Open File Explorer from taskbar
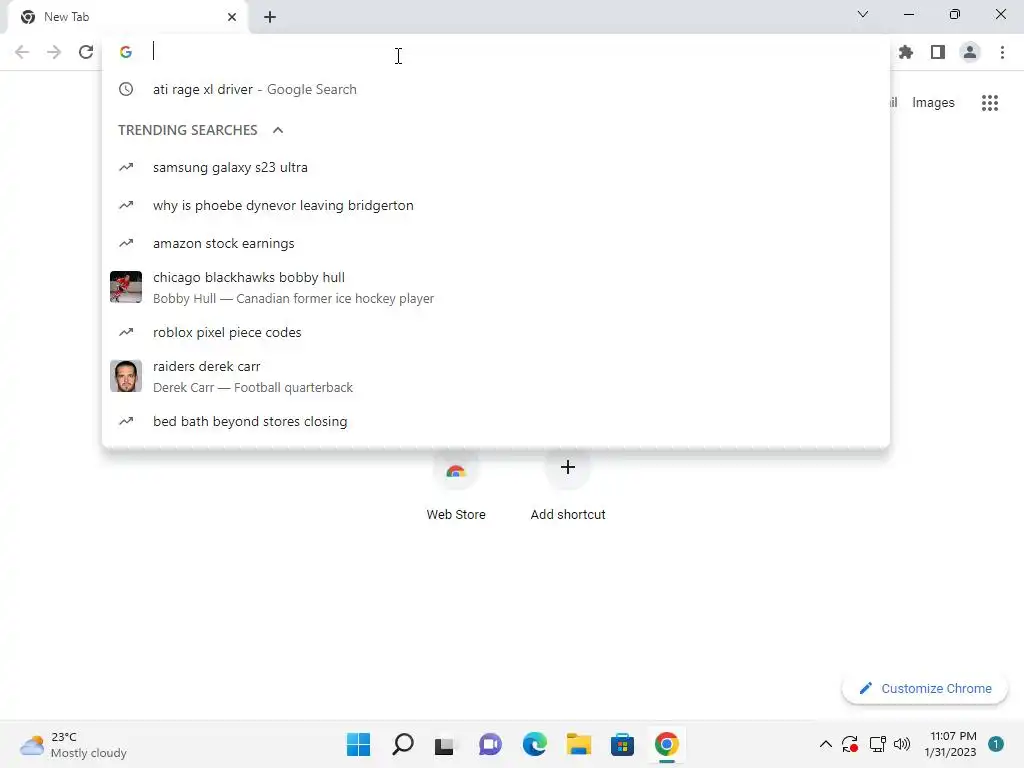This screenshot has width=1024, height=768. (579, 744)
